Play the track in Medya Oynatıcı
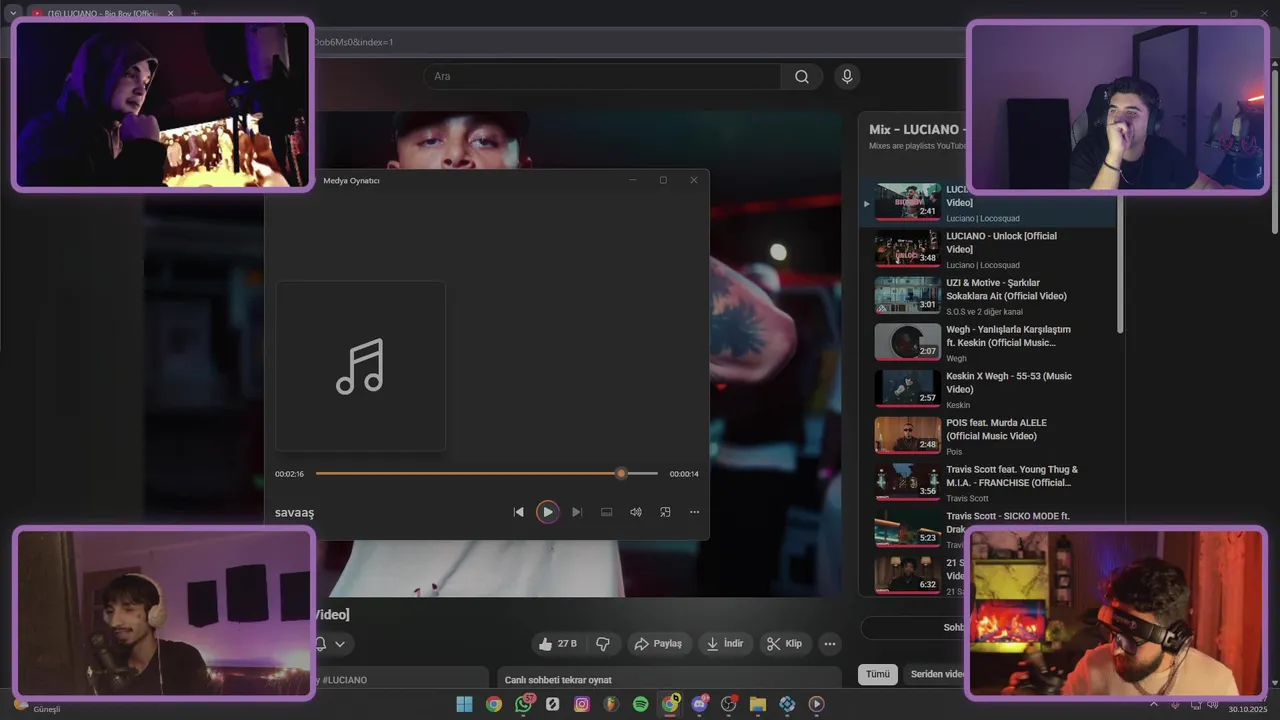Viewport: 1280px width, 720px height. (547, 512)
